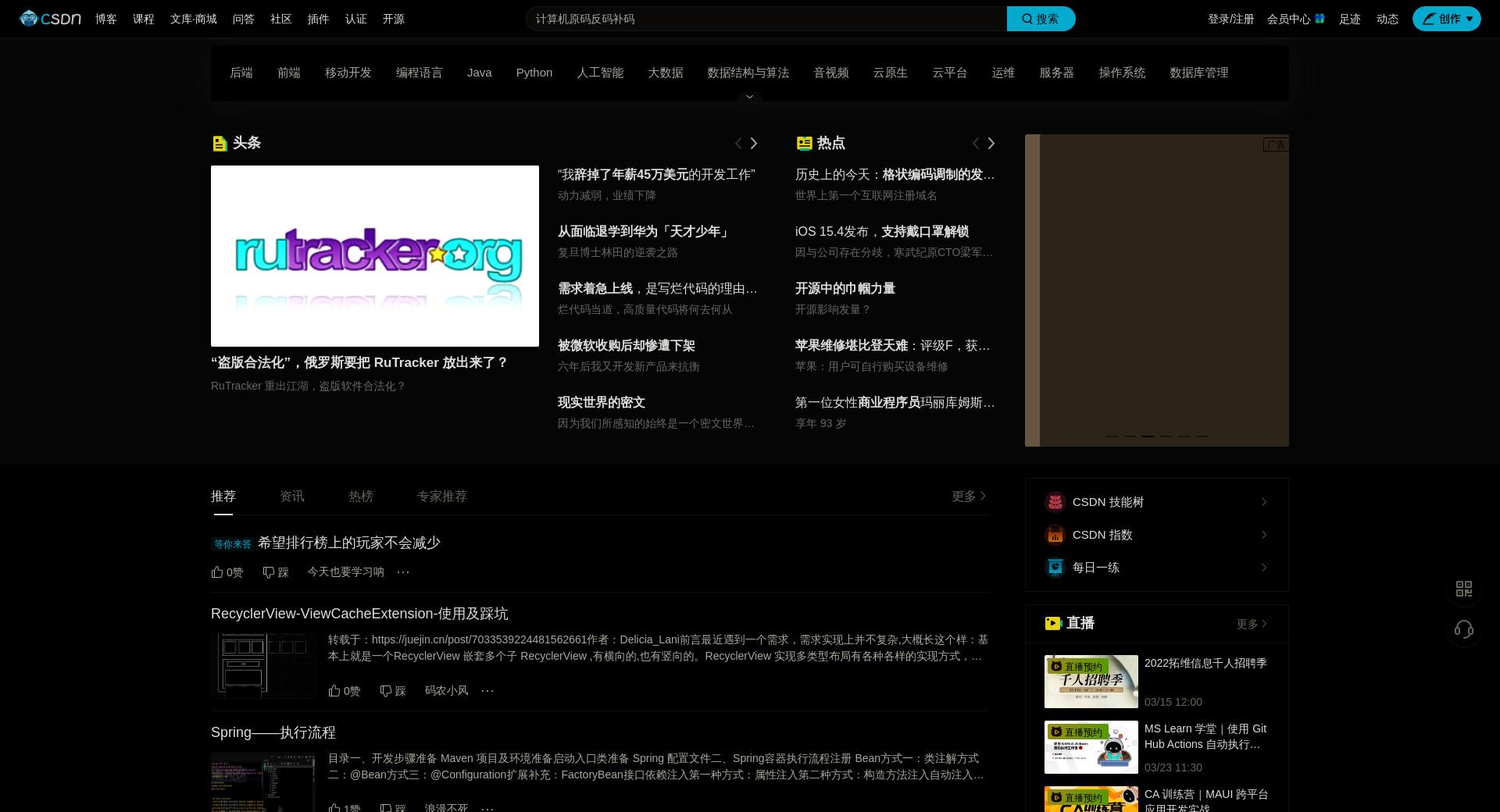Click the 热点 section icon
Viewport: 1500px width, 812px height.
[x=804, y=143]
